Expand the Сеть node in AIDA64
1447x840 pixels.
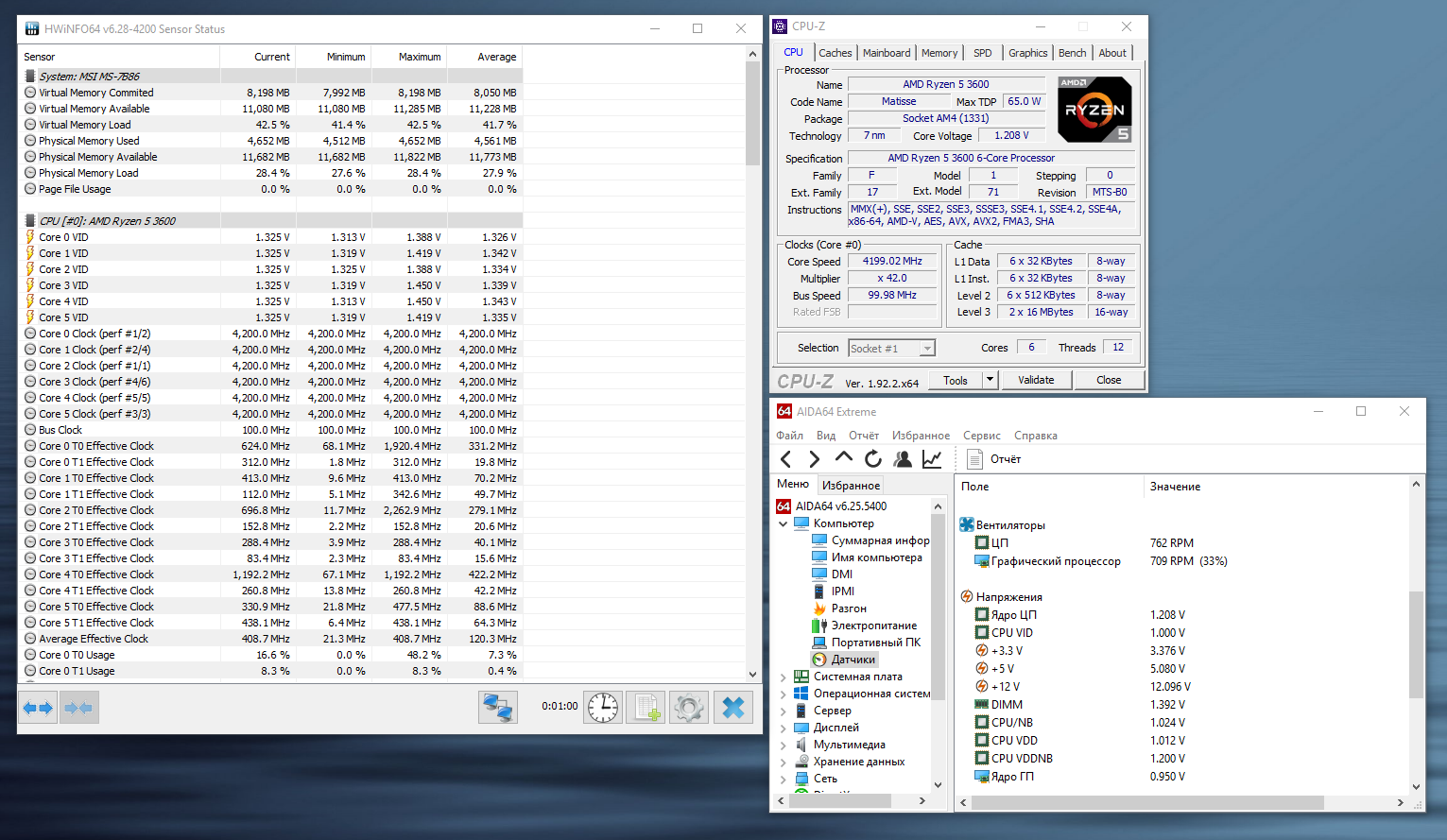784,779
